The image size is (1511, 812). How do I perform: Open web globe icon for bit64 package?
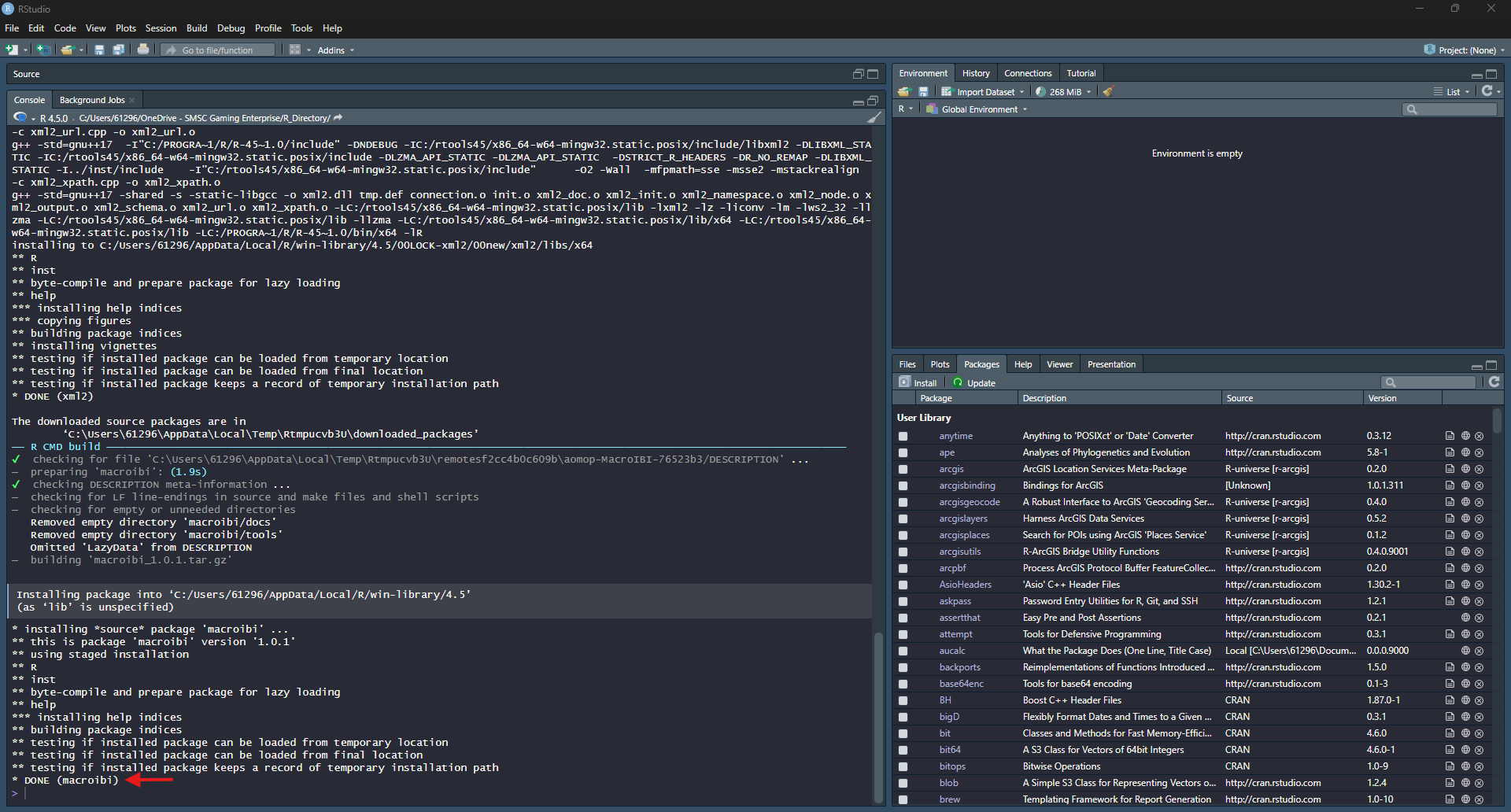[1465, 750]
